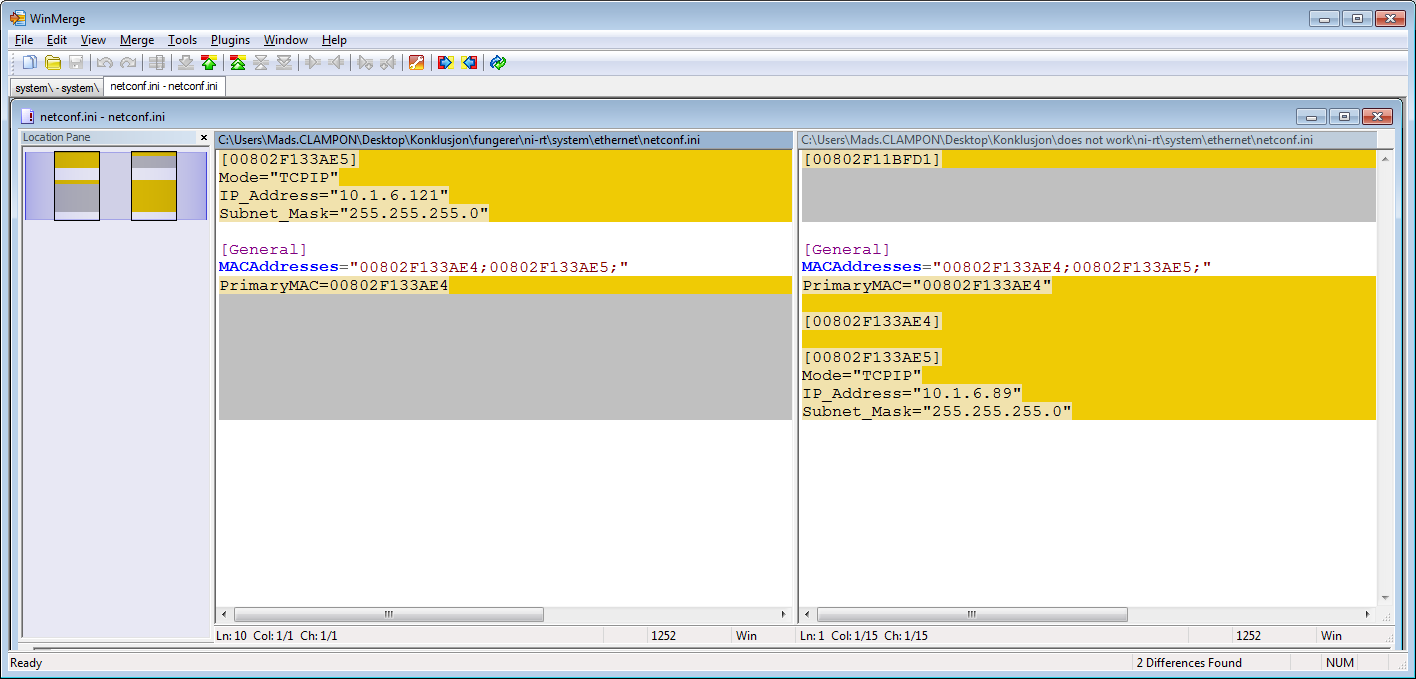Open the Help menu
This screenshot has width=1416, height=679.
[x=334, y=40]
